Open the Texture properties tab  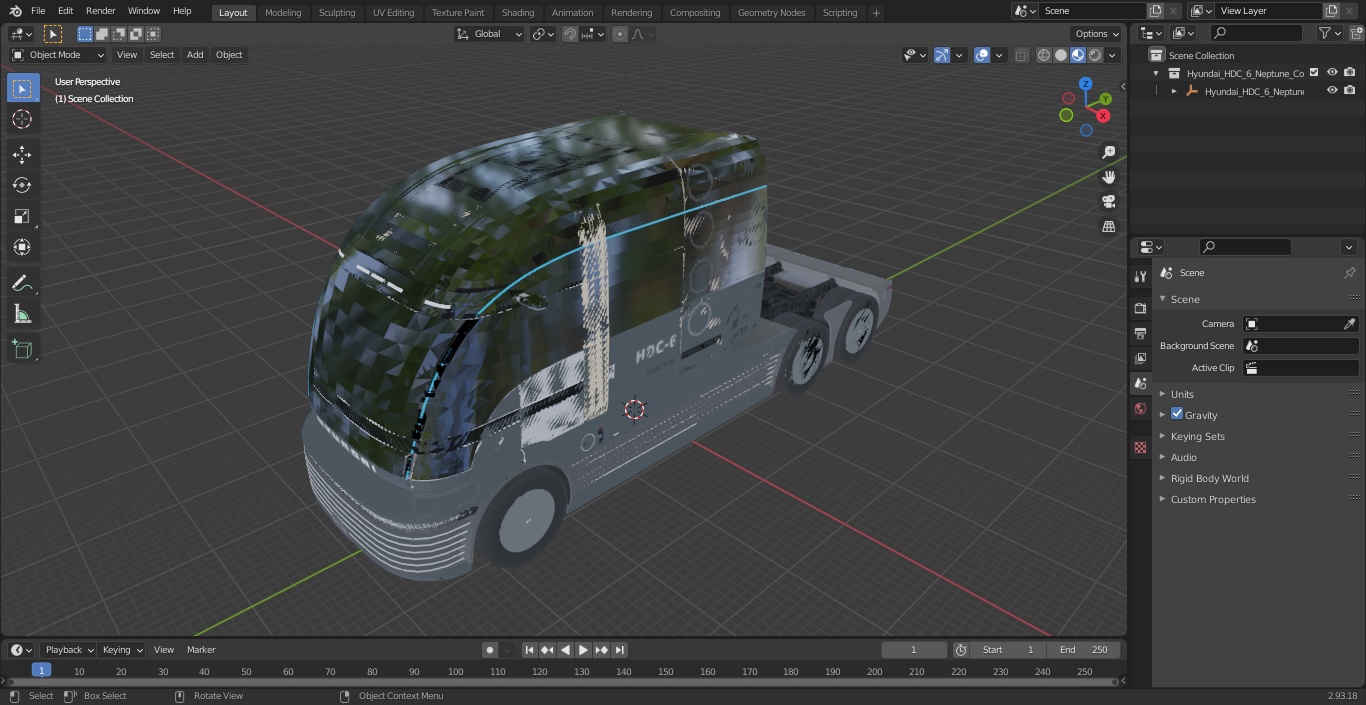click(x=1140, y=448)
